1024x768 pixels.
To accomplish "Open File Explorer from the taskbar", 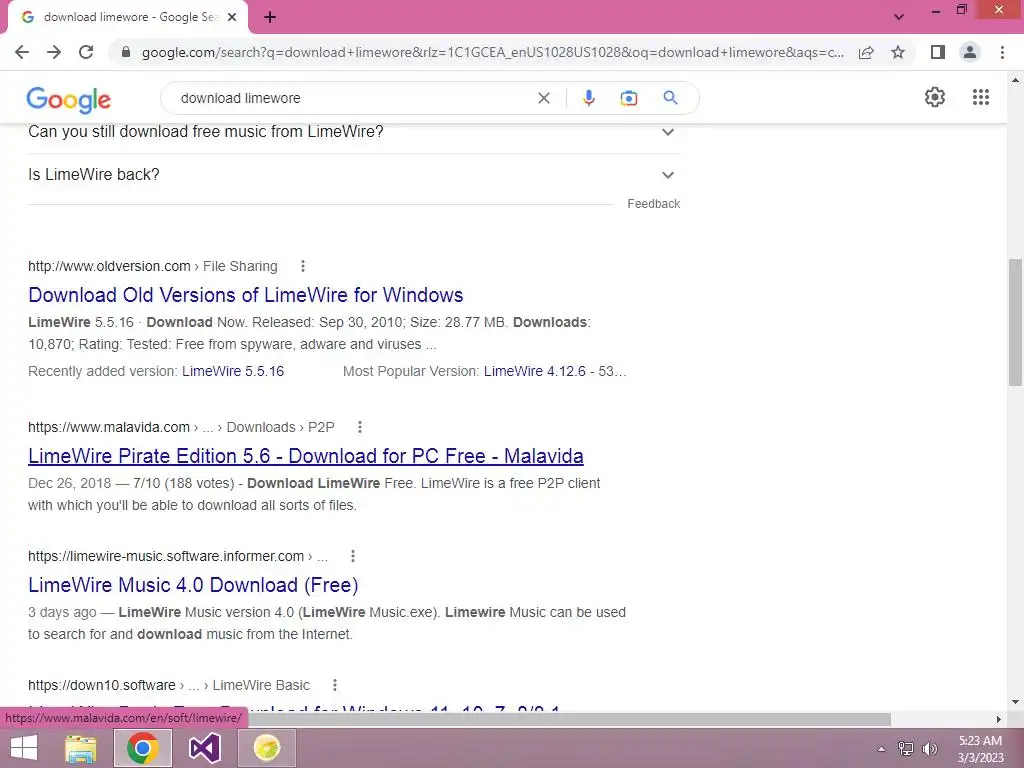I will (81, 748).
